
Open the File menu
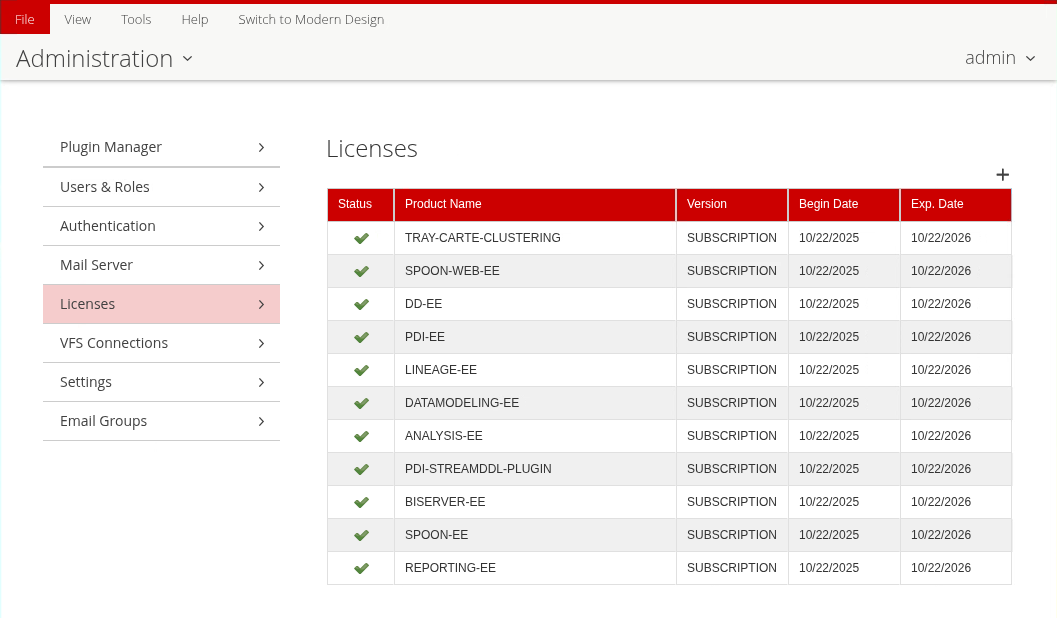(x=25, y=19)
